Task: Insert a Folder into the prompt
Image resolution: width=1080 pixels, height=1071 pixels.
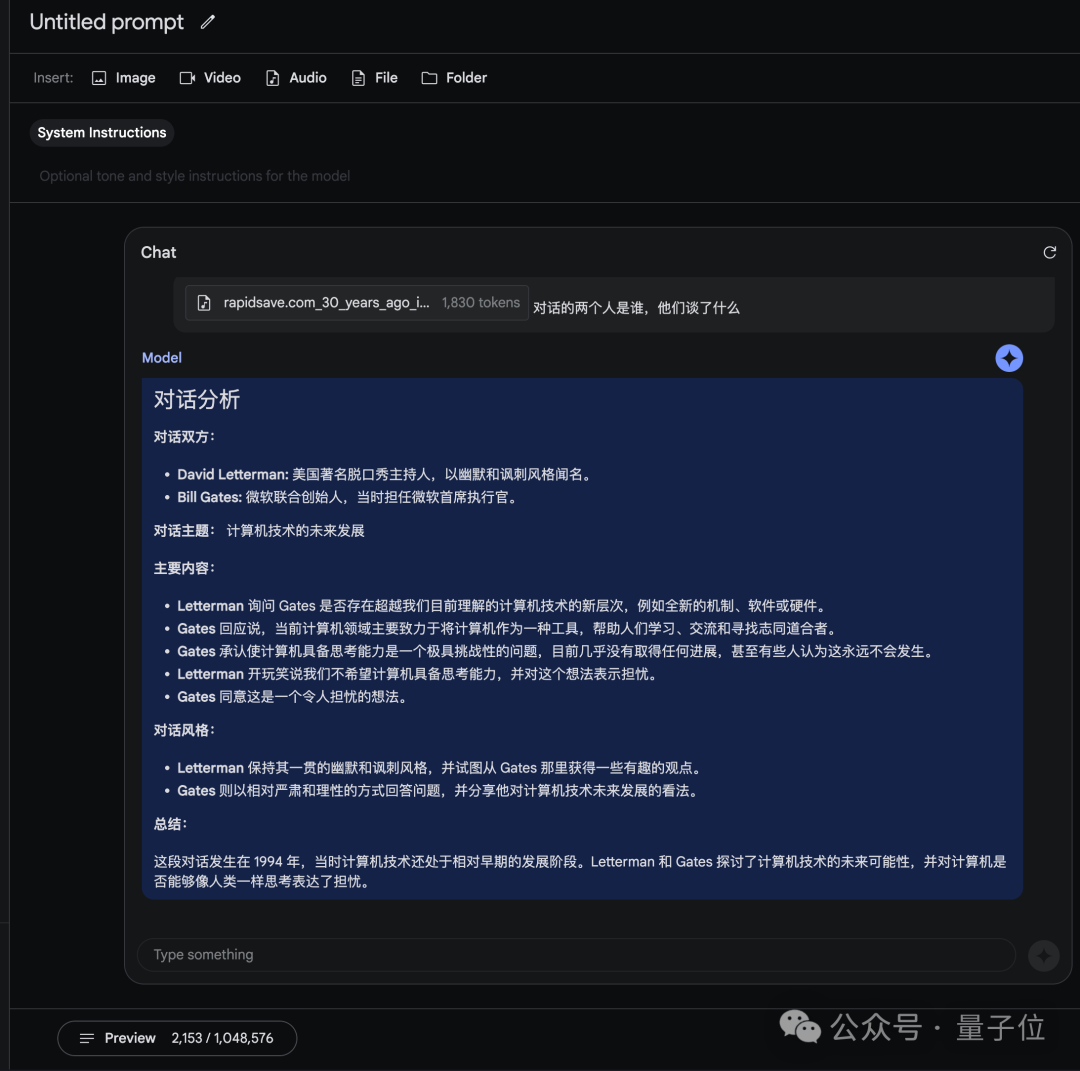Action: click(x=453, y=77)
